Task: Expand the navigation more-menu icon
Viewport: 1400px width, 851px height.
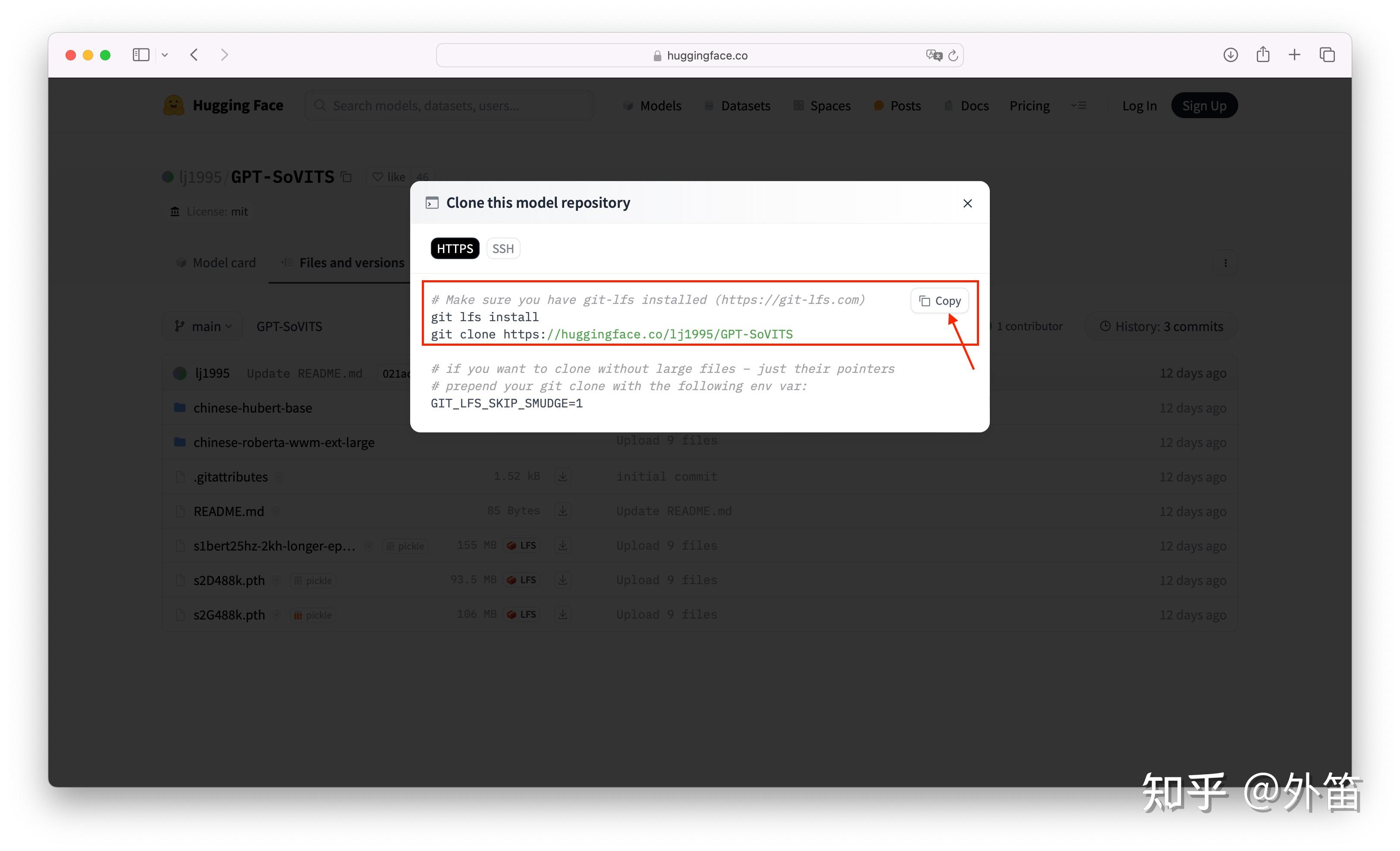Action: pos(1078,106)
